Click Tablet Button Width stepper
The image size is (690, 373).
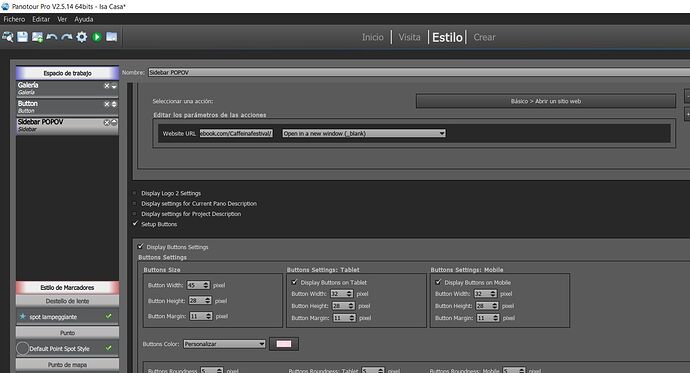(x=349, y=294)
